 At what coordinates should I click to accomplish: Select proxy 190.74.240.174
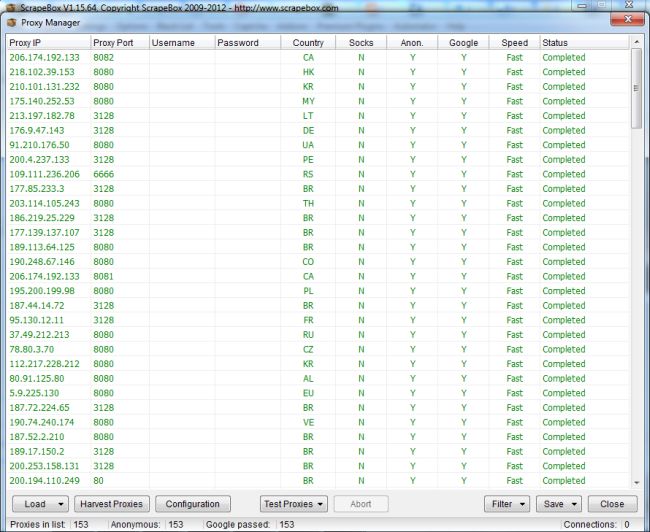(42, 423)
